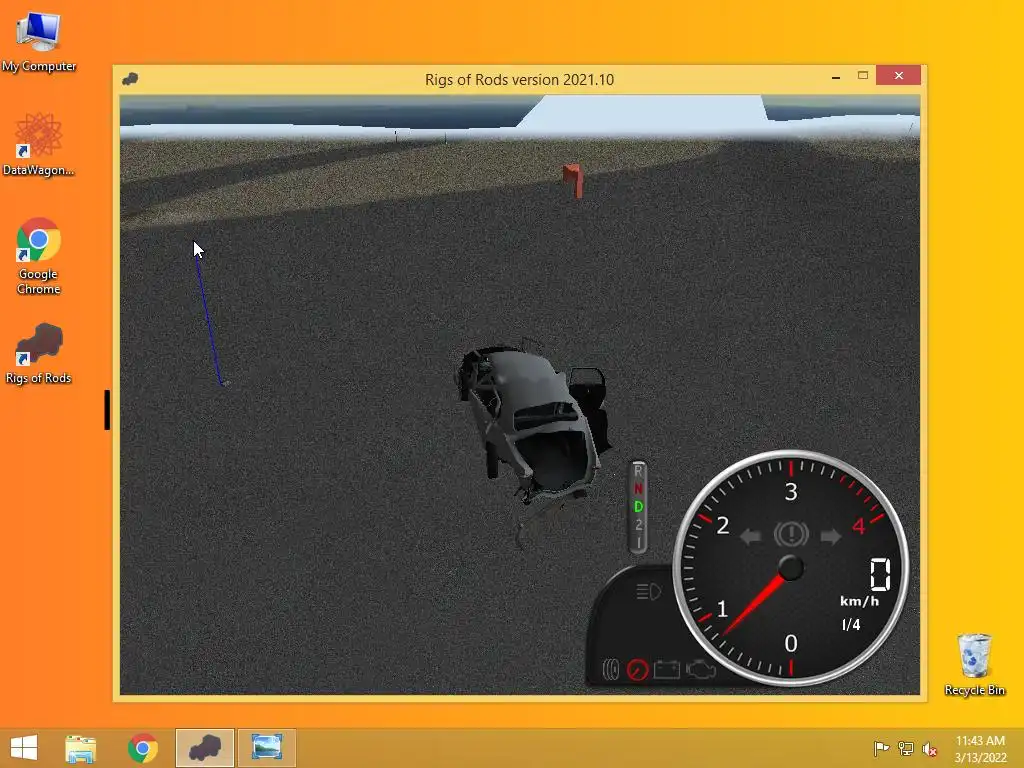Image resolution: width=1024 pixels, height=768 pixels.
Task: Click the red flag marker on the terrain
Action: click(573, 180)
